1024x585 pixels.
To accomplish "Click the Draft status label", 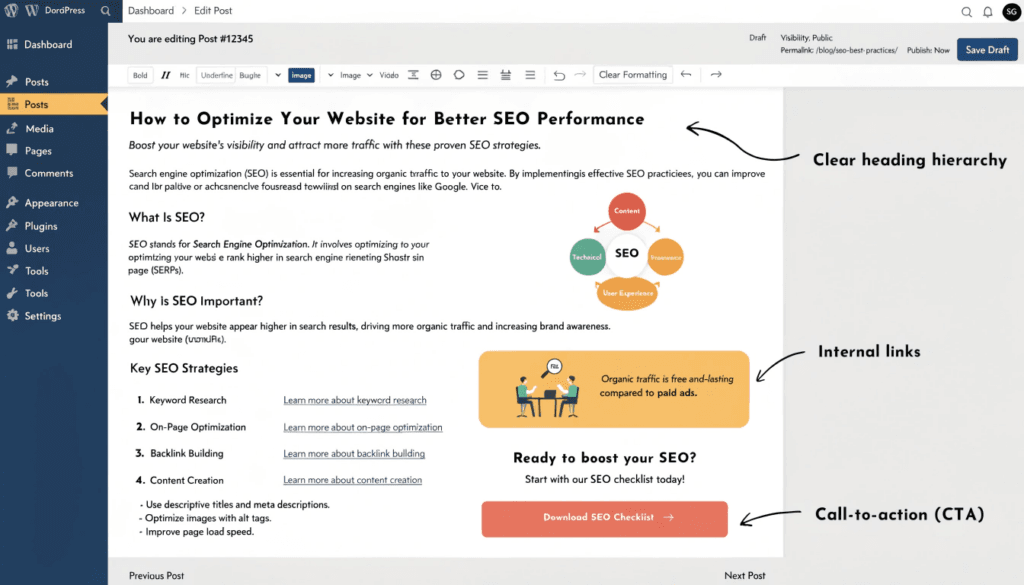I will point(758,38).
